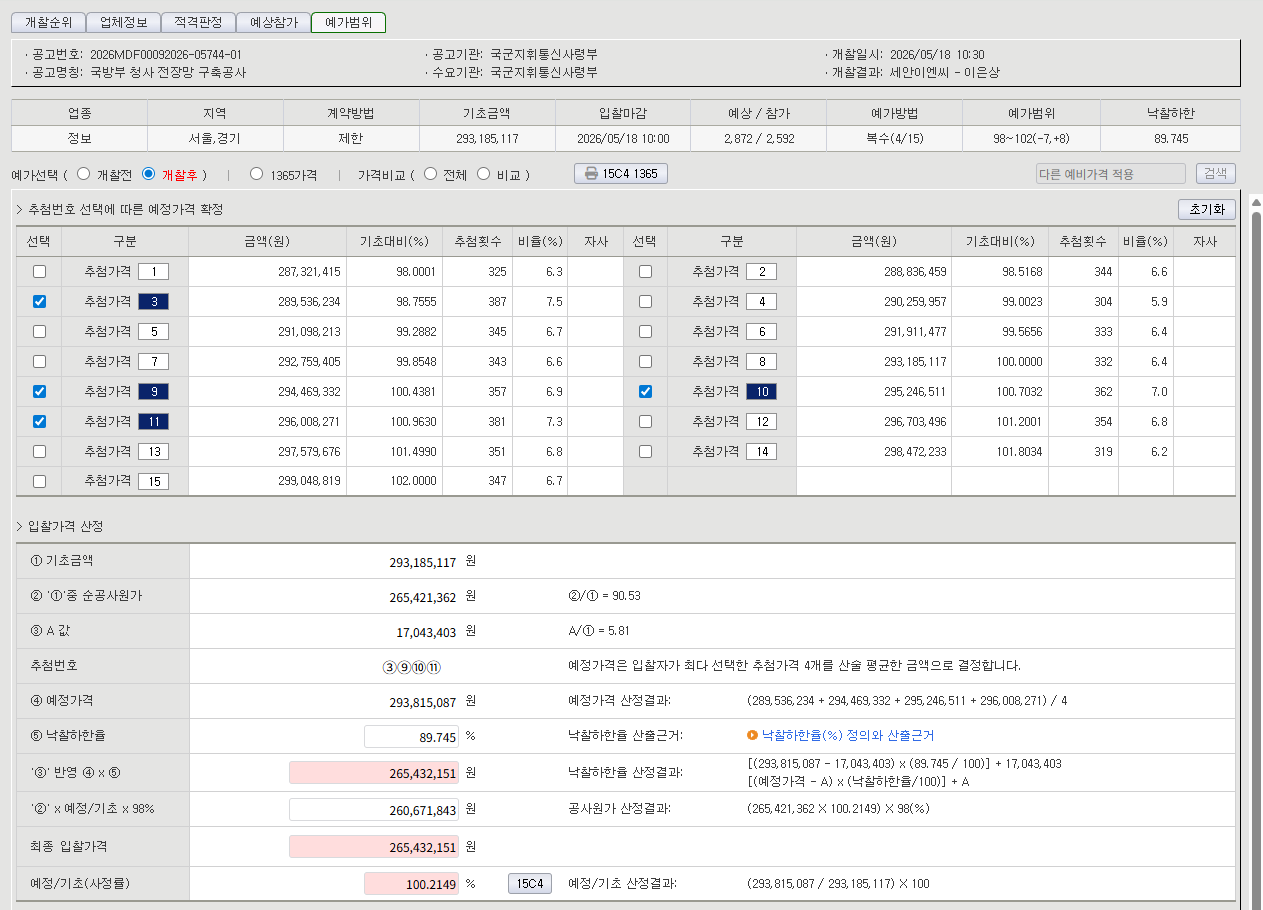Edit the 낙찰하한율 field showing 89.745
This screenshot has width=1263, height=910.
[x=411, y=737]
